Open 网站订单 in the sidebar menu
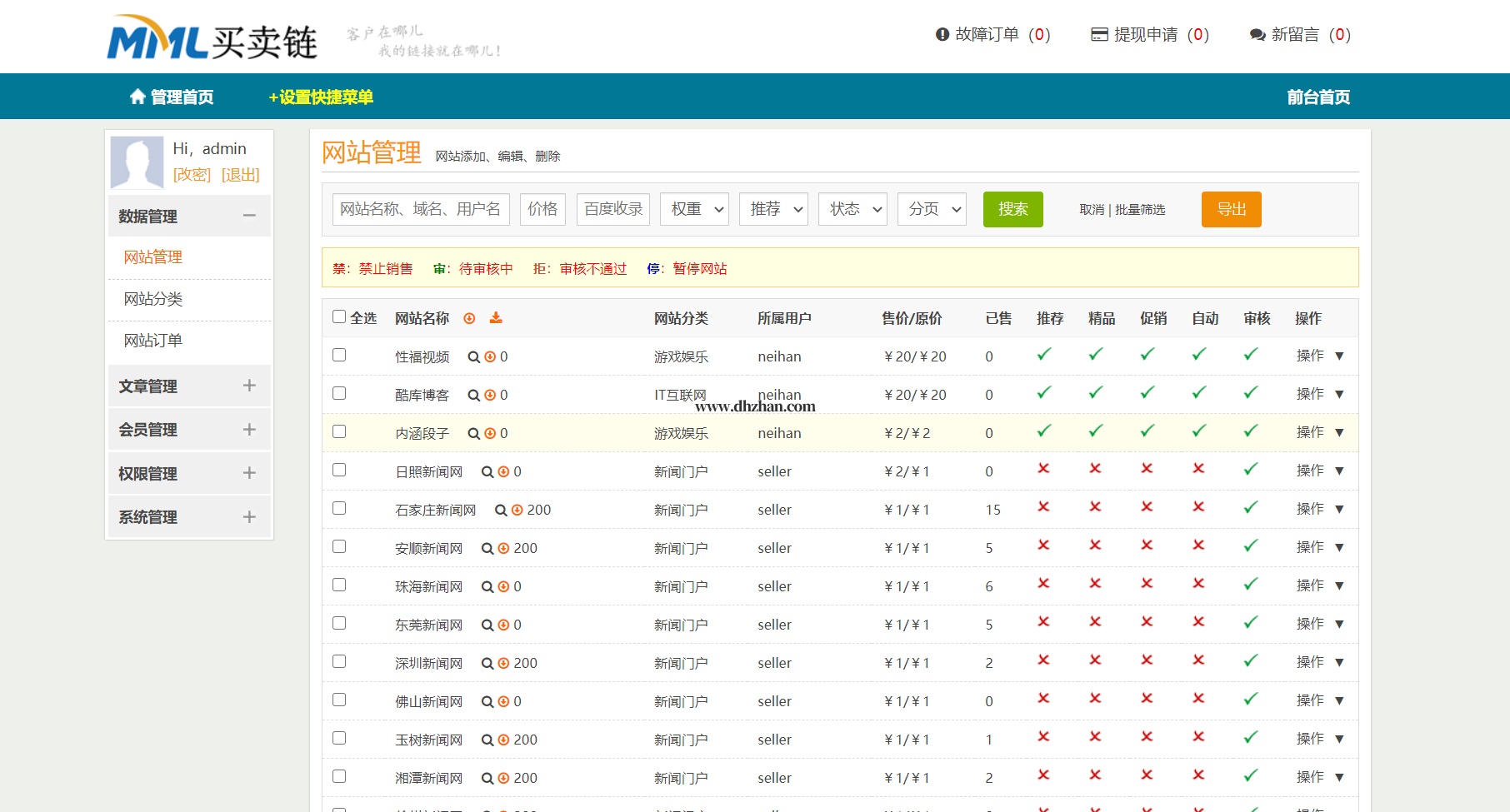This screenshot has height=812, width=1510. pos(153,341)
